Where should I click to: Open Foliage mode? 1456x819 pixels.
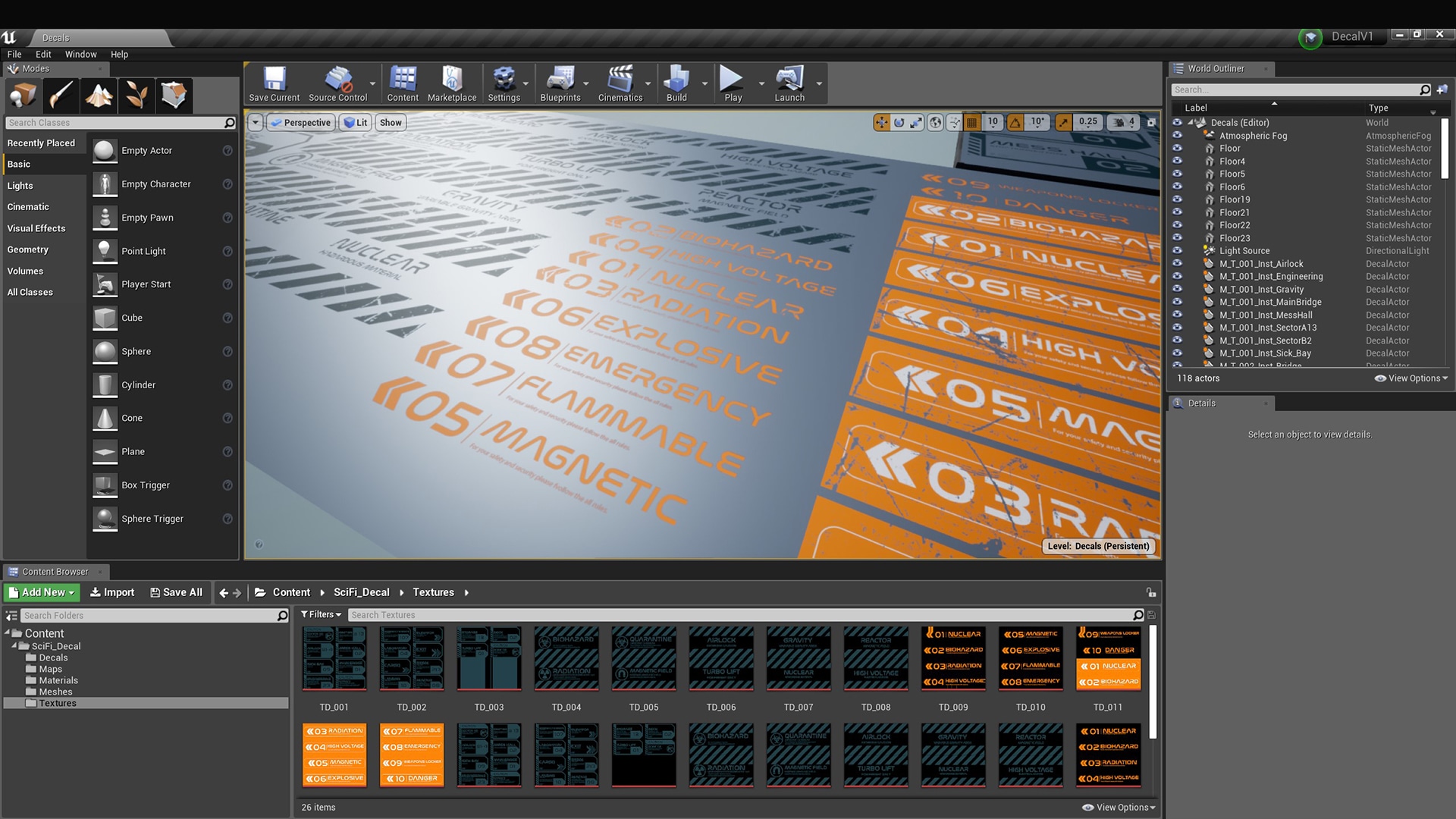(x=136, y=95)
